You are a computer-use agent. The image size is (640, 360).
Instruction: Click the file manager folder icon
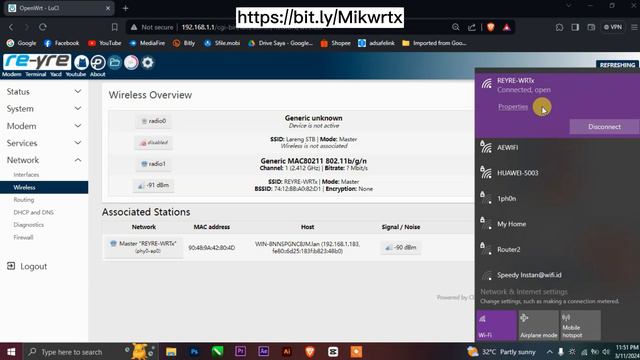click(115, 62)
